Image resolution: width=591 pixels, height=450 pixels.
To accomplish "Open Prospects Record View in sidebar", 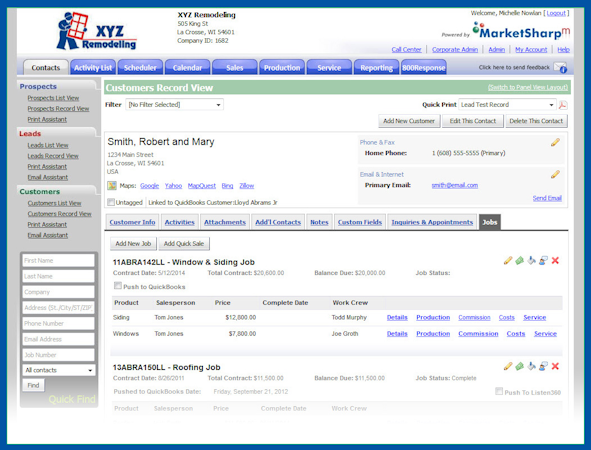I will 58,109.
